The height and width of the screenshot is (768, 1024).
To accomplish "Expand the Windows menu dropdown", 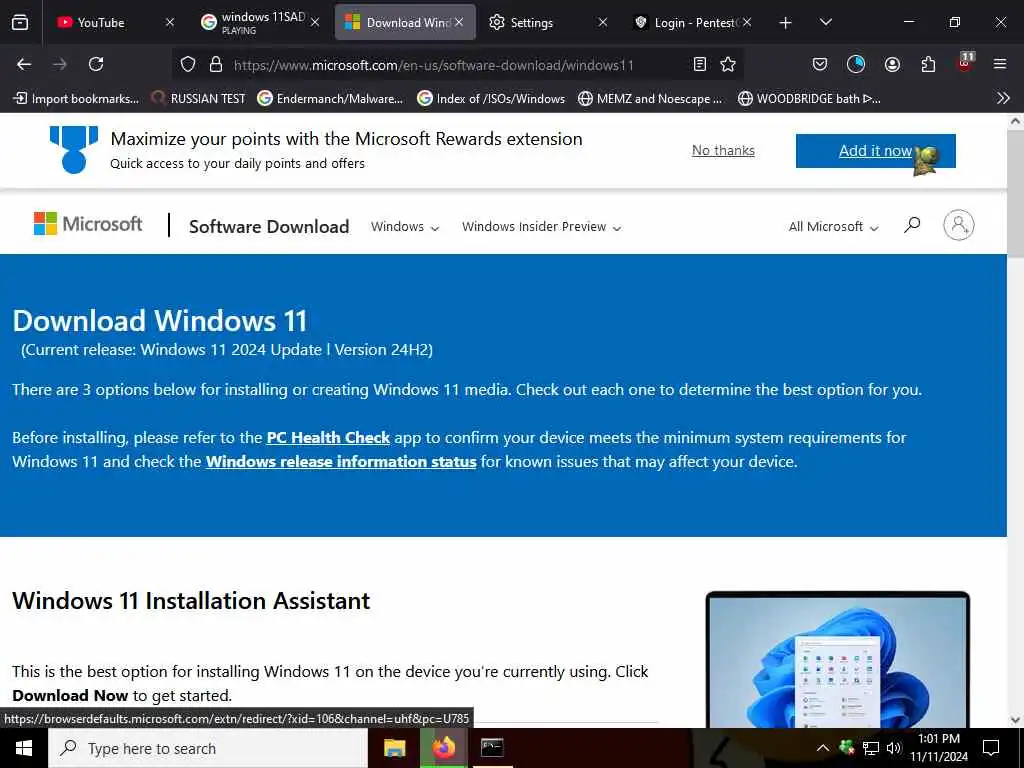I will (x=405, y=227).
